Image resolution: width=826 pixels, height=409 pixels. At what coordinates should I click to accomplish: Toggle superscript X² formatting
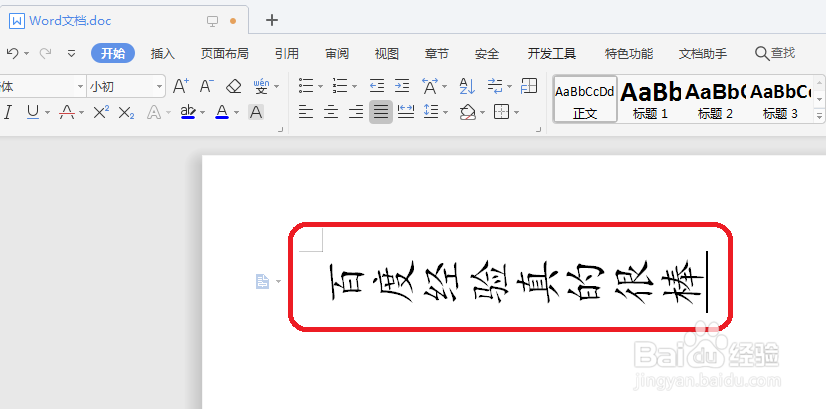pos(101,112)
